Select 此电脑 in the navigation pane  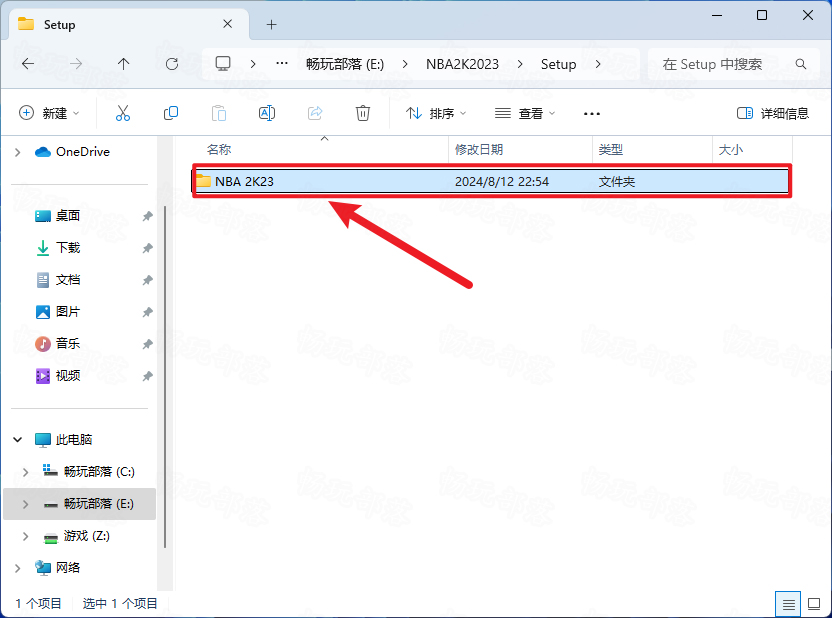click(64, 440)
